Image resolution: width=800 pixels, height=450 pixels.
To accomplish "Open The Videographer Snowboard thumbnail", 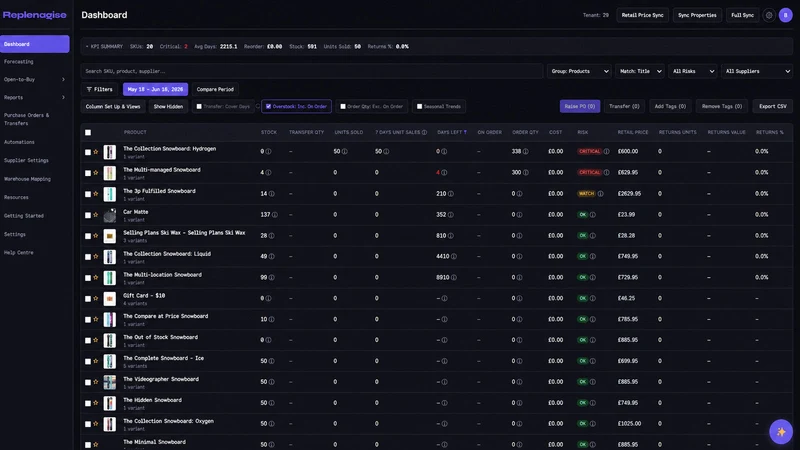I will [109, 382].
